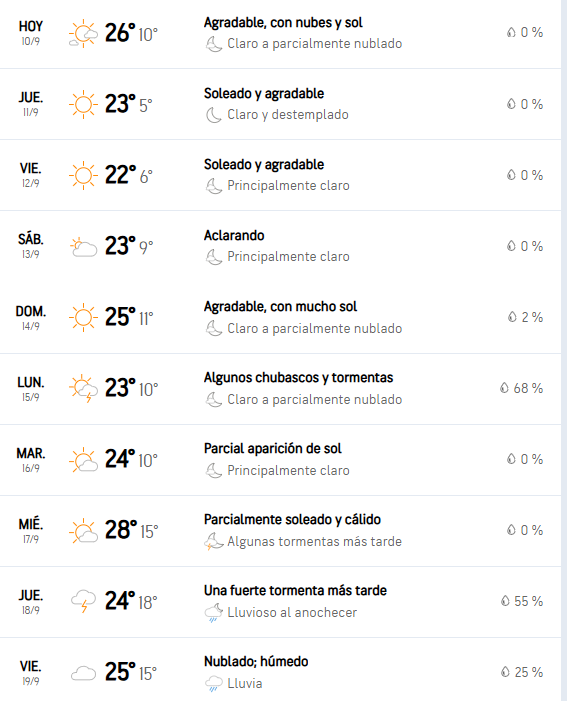Select 'Parcialmente soleado y cálido' forecast text

click(292, 519)
